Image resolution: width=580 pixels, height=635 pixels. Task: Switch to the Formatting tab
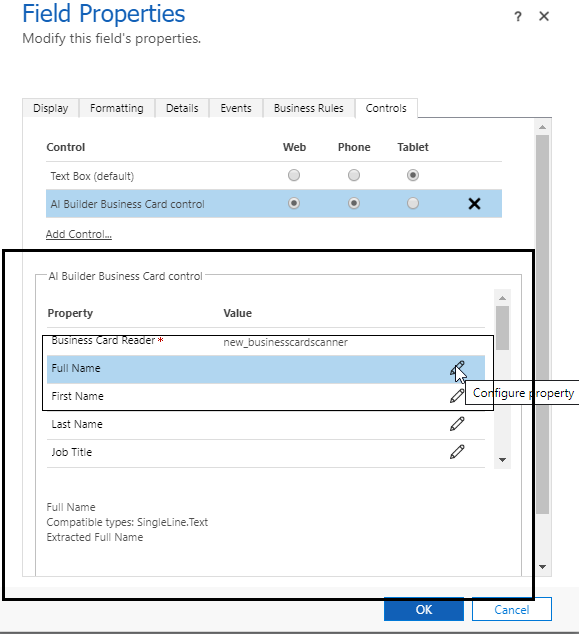[x=117, y=108]
